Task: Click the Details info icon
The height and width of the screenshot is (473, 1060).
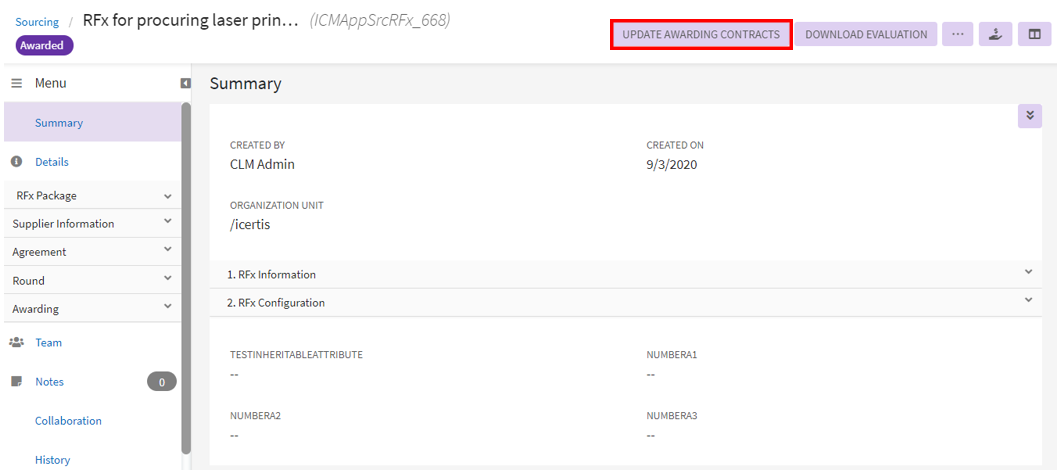Action: click(16, 162)
